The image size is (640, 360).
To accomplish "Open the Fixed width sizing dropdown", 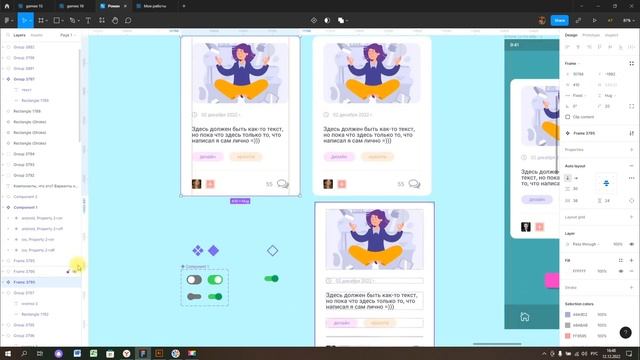I will pos(576,95).
